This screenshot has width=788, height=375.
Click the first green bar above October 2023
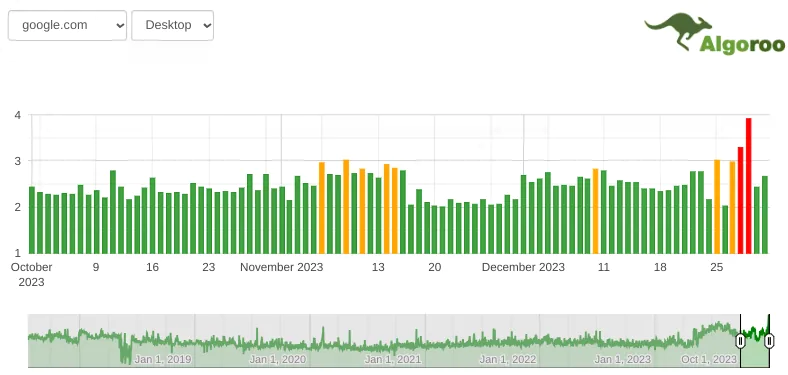pos(32,220)
